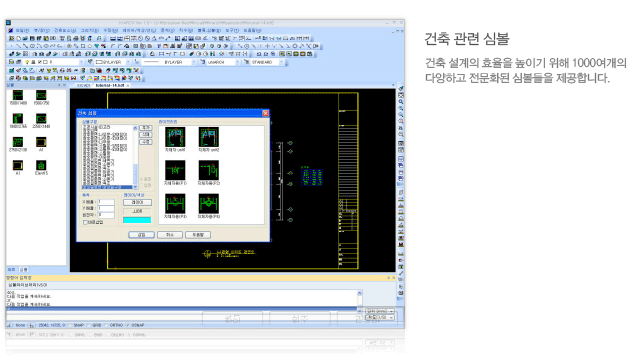Expand the STANDARD style dropdown
Viewport: 640px width, 364px height.
tap(267, 62)
